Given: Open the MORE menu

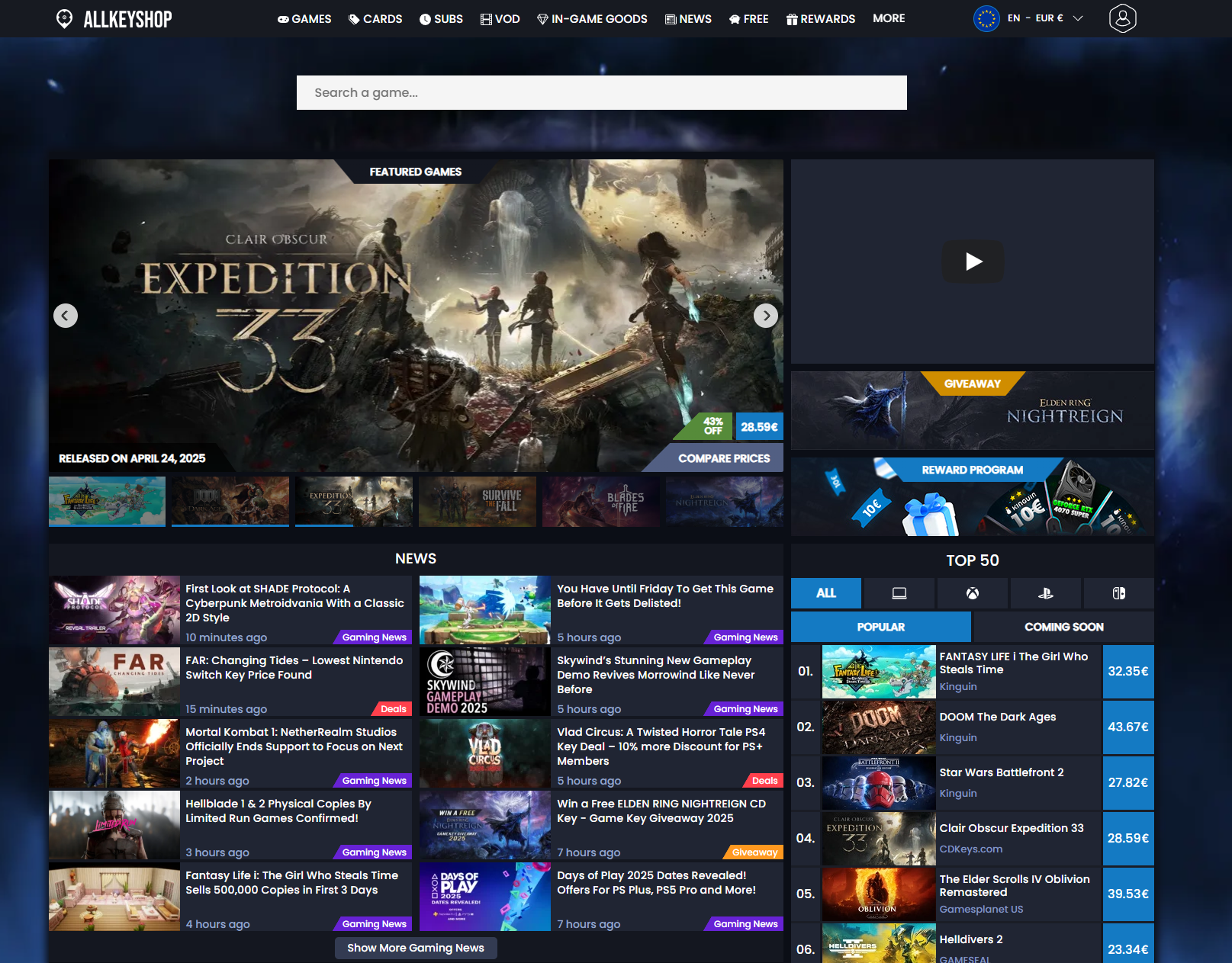Looking at the screenshot, I should 889,18.
